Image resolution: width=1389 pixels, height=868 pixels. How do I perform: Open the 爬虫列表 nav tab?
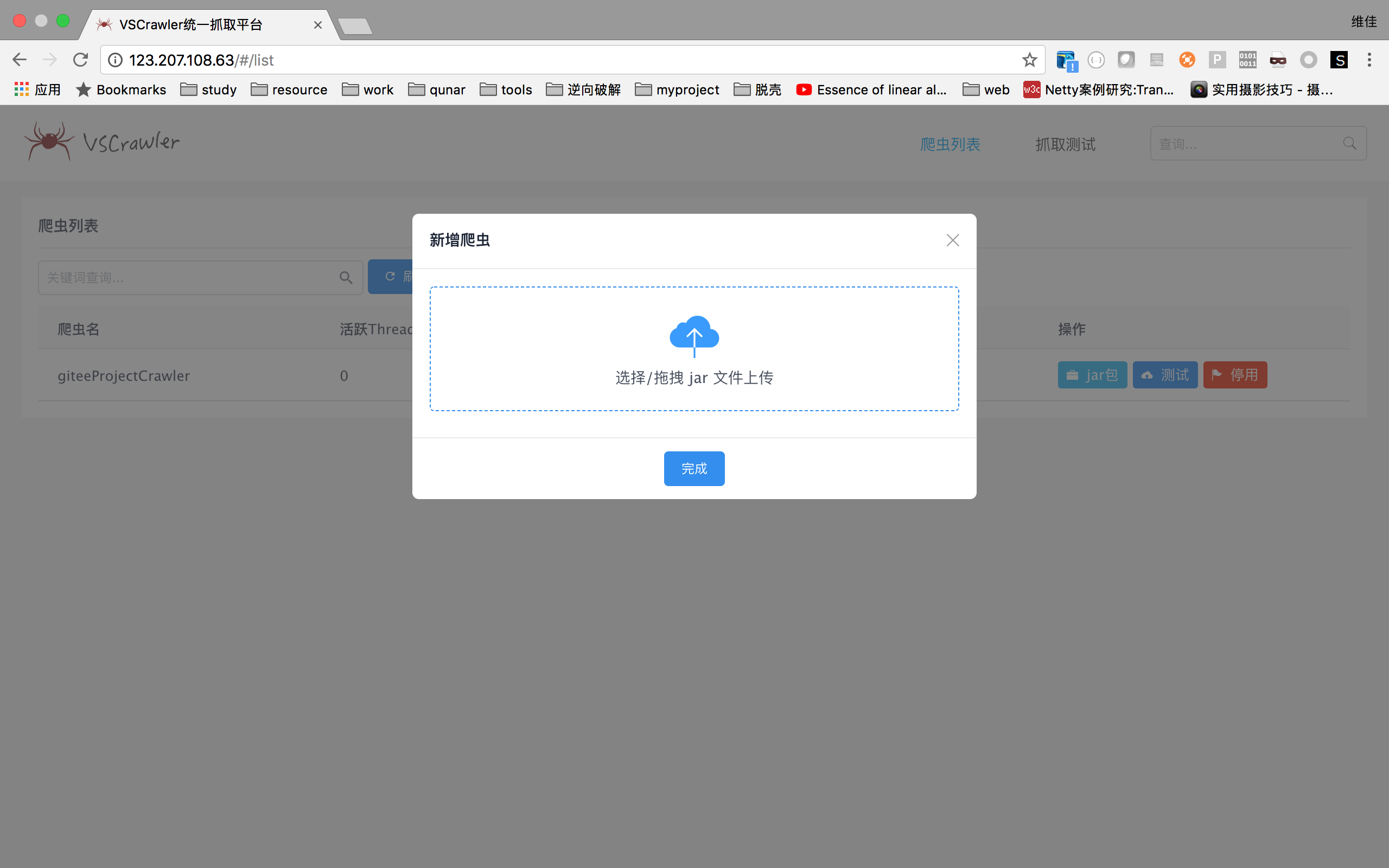click(950, 144)
